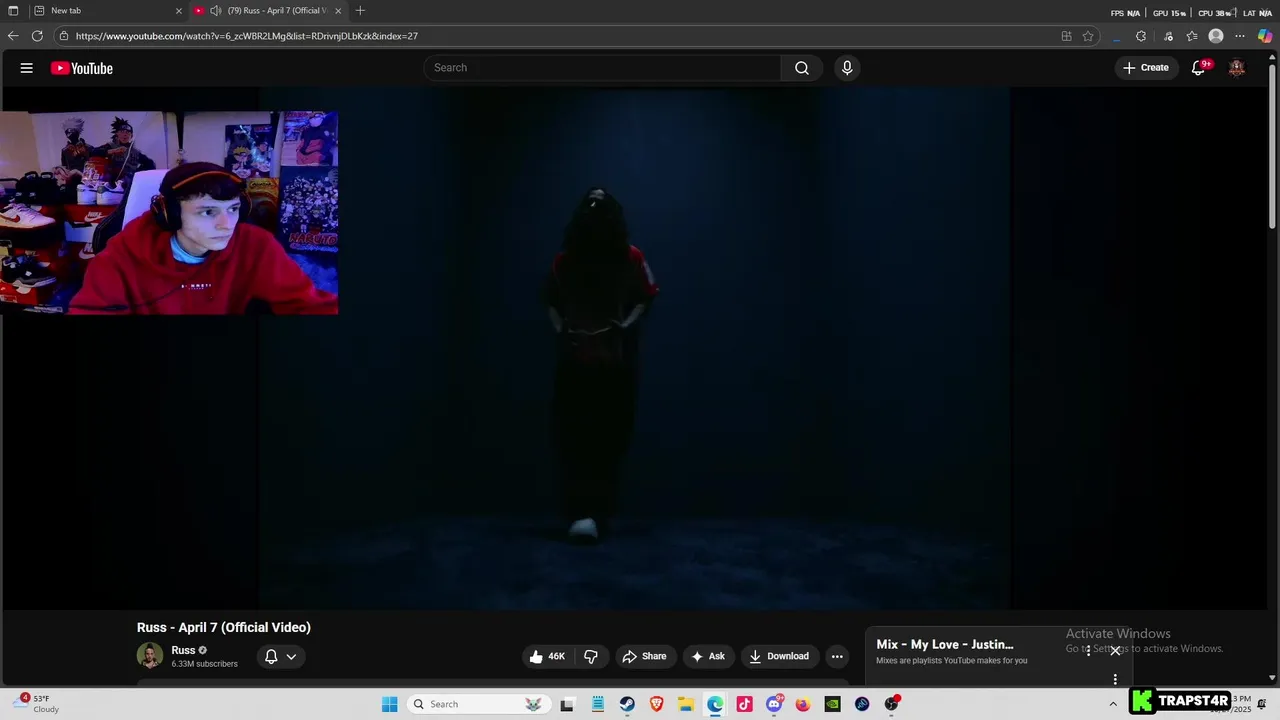
Task: Open the Microsoft Edge taskbar icon
Action: (715, 704)
